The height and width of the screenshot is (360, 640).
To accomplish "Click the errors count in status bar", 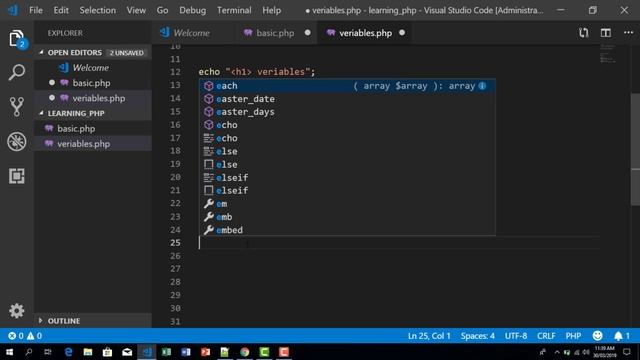I will (x=16, y=336).
